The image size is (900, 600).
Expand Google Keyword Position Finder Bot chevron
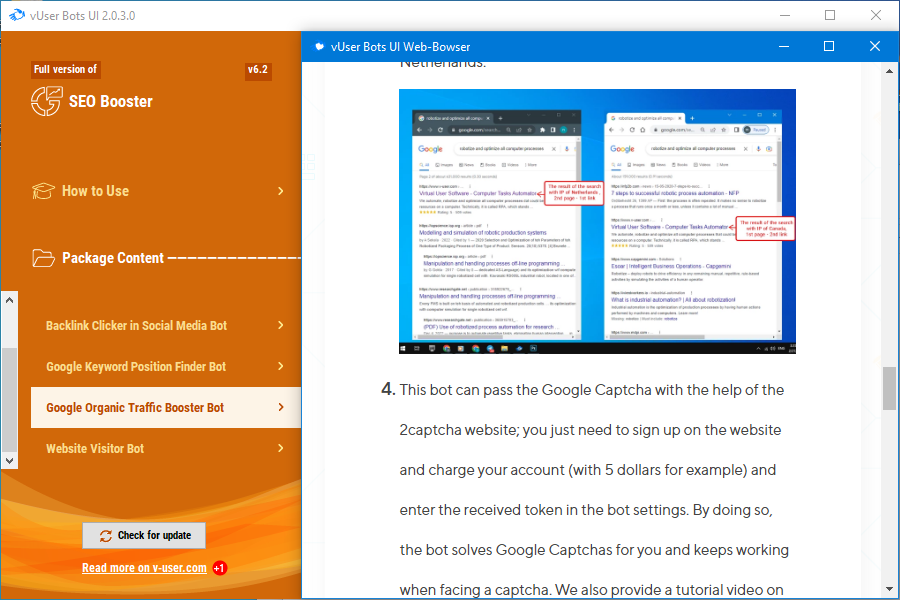click(281, 366)
